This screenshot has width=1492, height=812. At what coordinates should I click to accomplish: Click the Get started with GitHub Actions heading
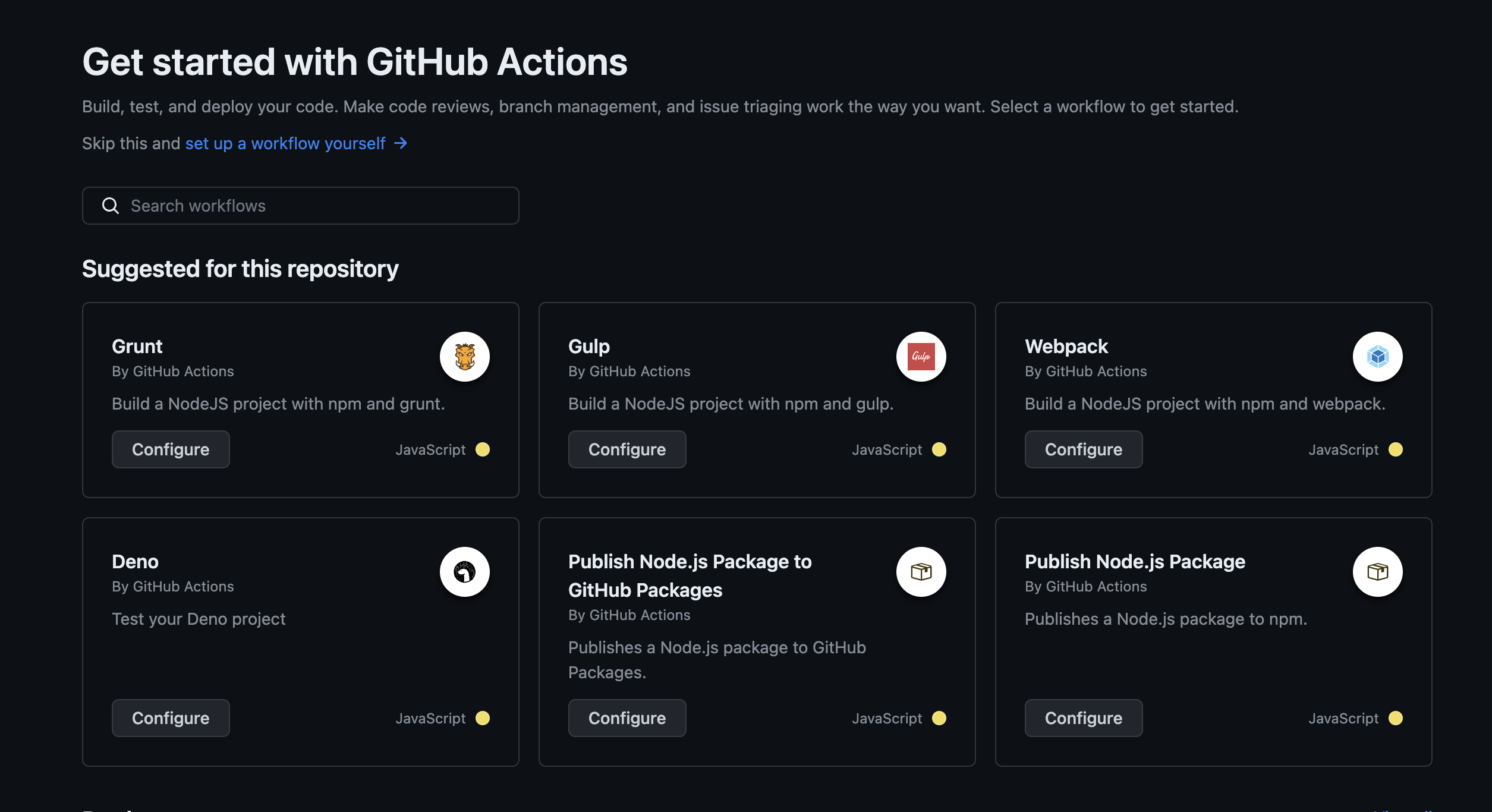(355, 62)
